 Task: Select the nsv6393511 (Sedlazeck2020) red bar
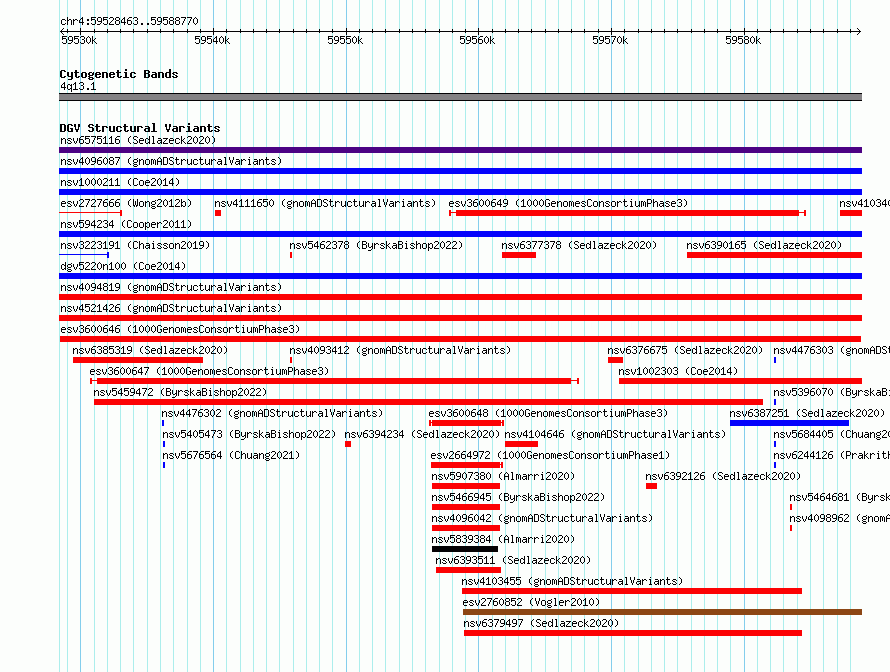tap(468, 570)
